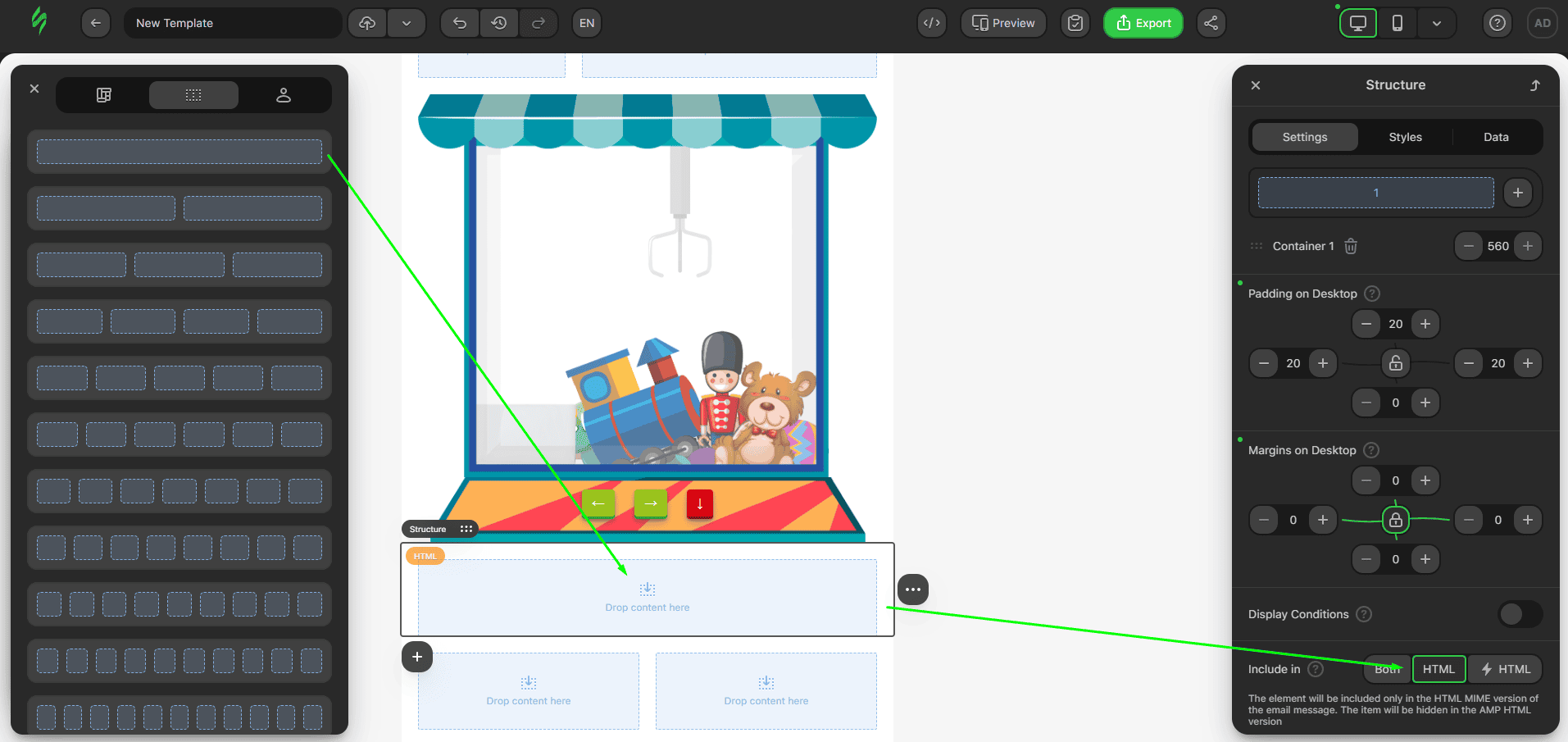Expand save options chevron
This screenshot has height=742, width=1568.
[x=407, y=22]
